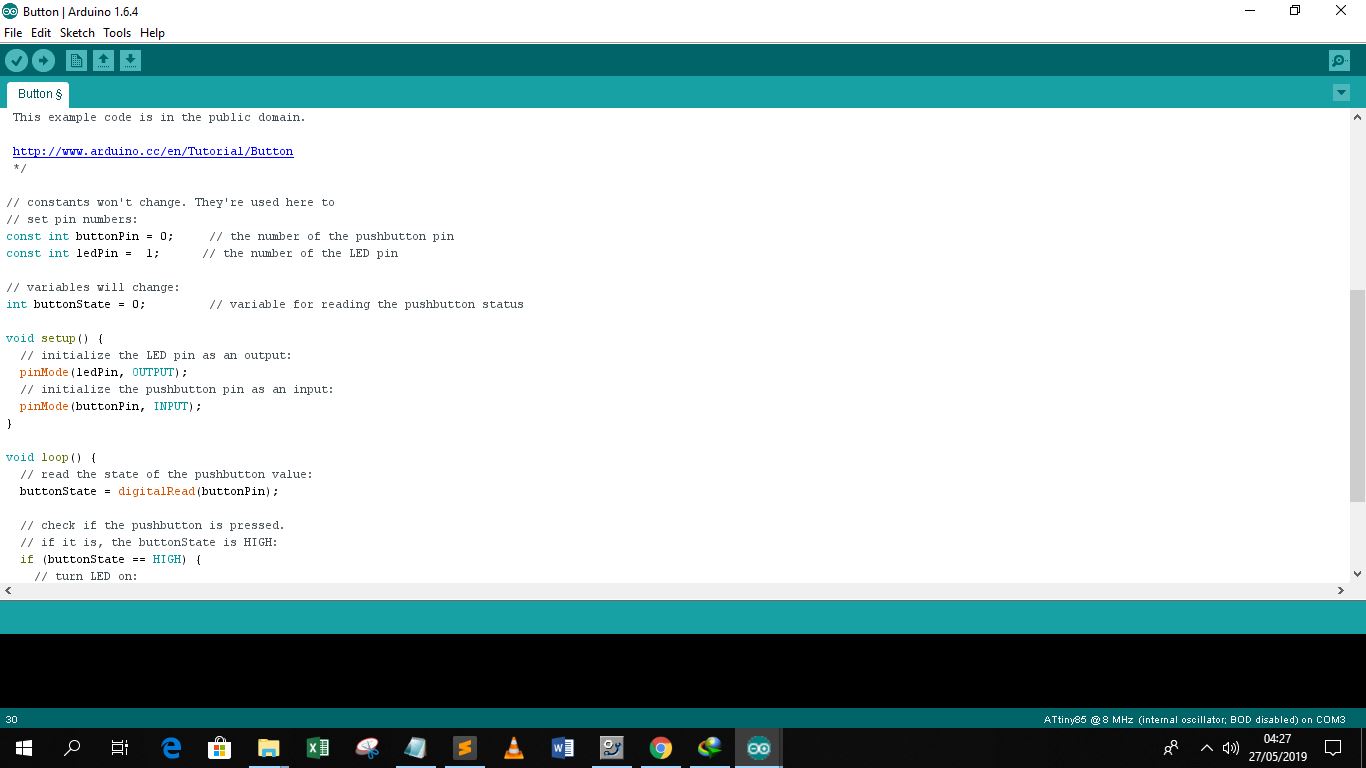Viewport: 1366px width, 768px height.
Task: Open the Tools menu
Action: (117, 33)
